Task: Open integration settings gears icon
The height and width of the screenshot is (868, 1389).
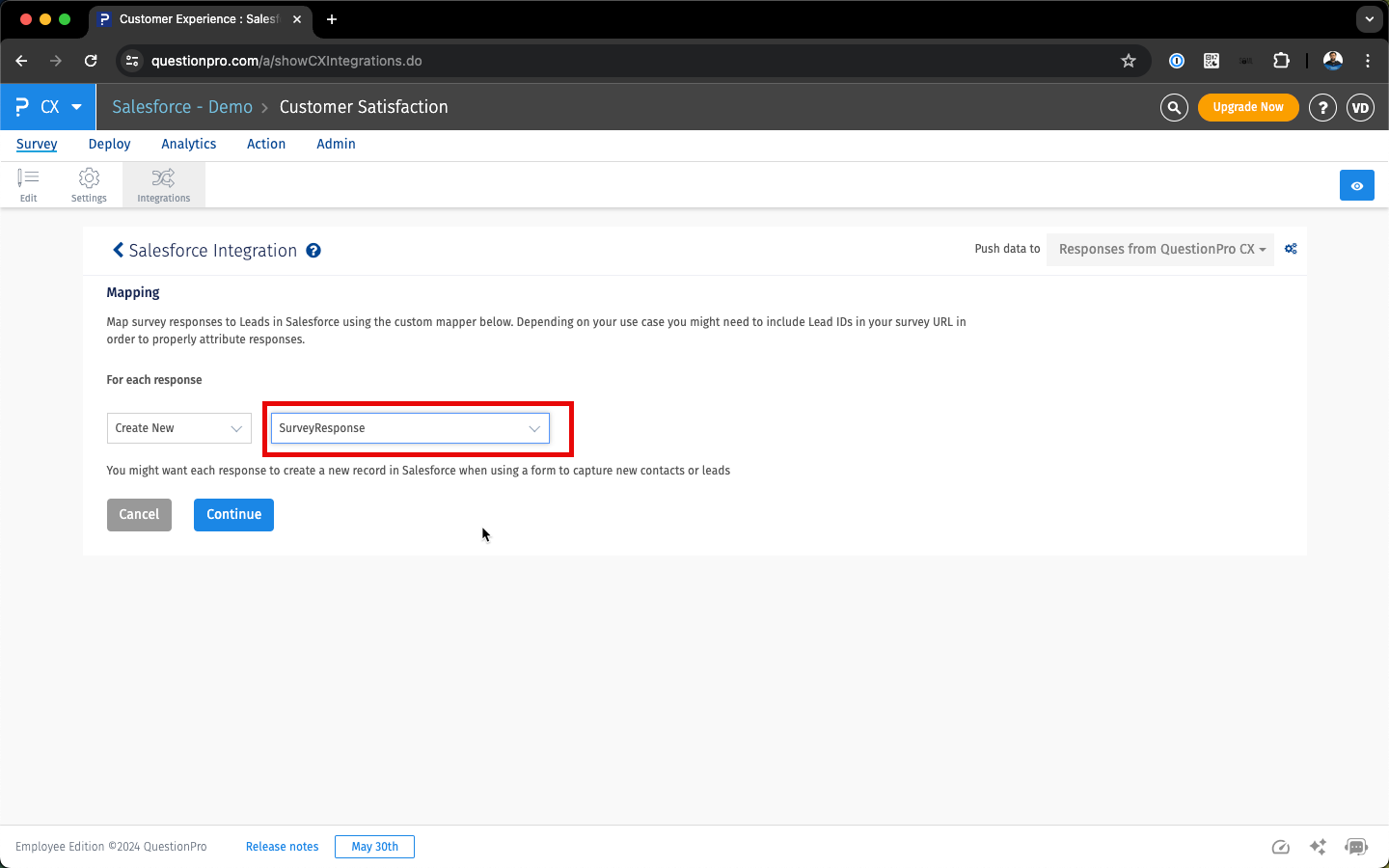Action: point(1291,249)
